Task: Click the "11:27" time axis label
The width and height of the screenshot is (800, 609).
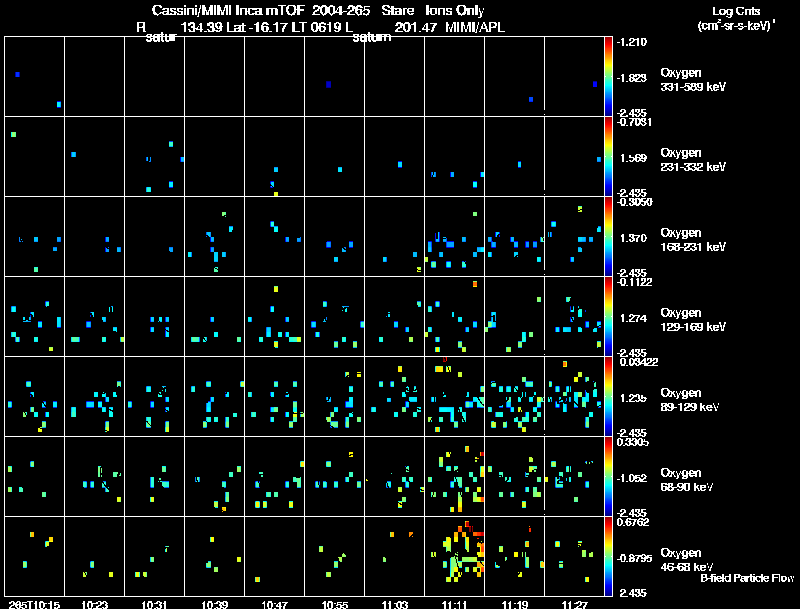Action: pyautogui.click(x=574, y=604)
